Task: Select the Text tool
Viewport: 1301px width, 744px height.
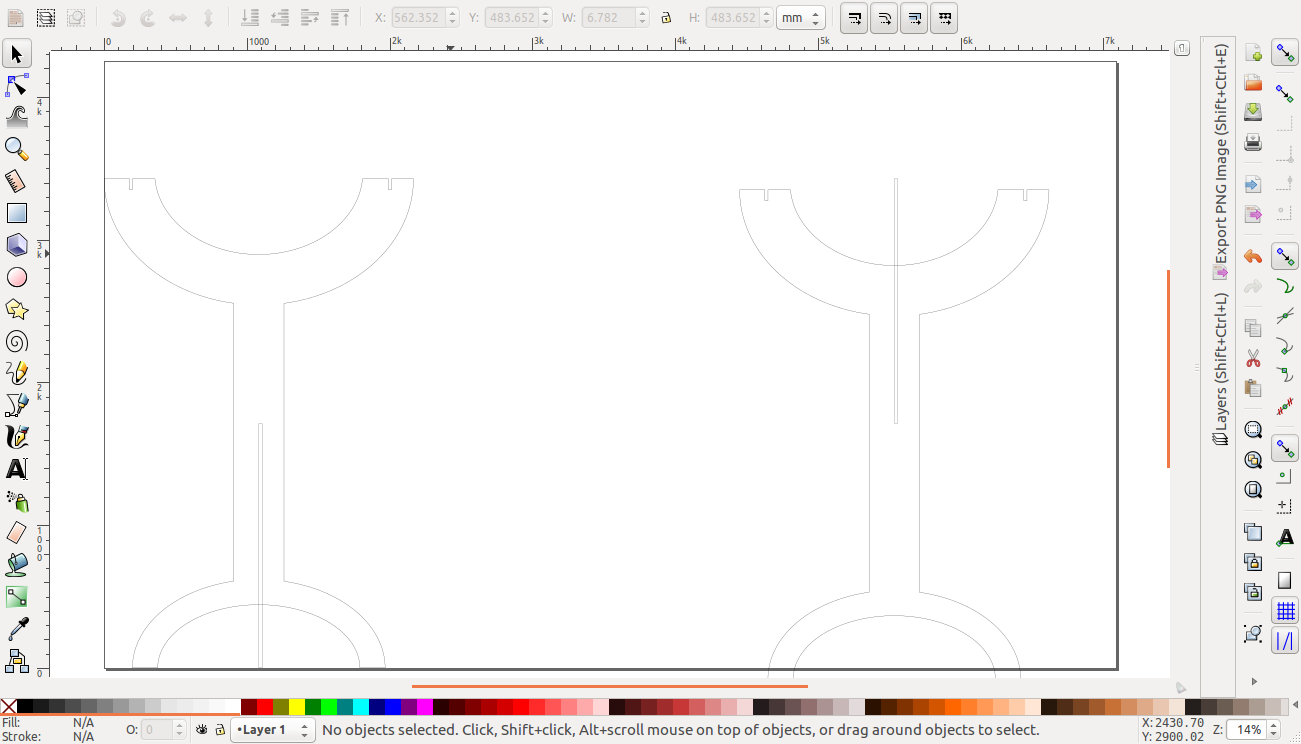Action: [17, 469]
